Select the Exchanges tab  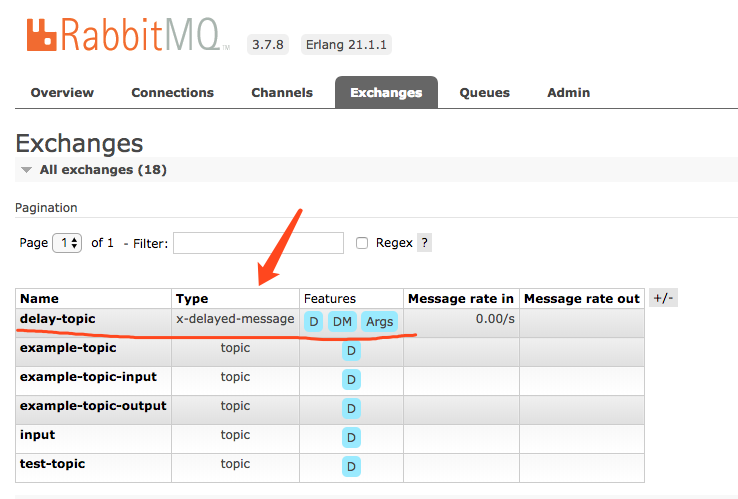pyautogui.click(x=386, y=93)
